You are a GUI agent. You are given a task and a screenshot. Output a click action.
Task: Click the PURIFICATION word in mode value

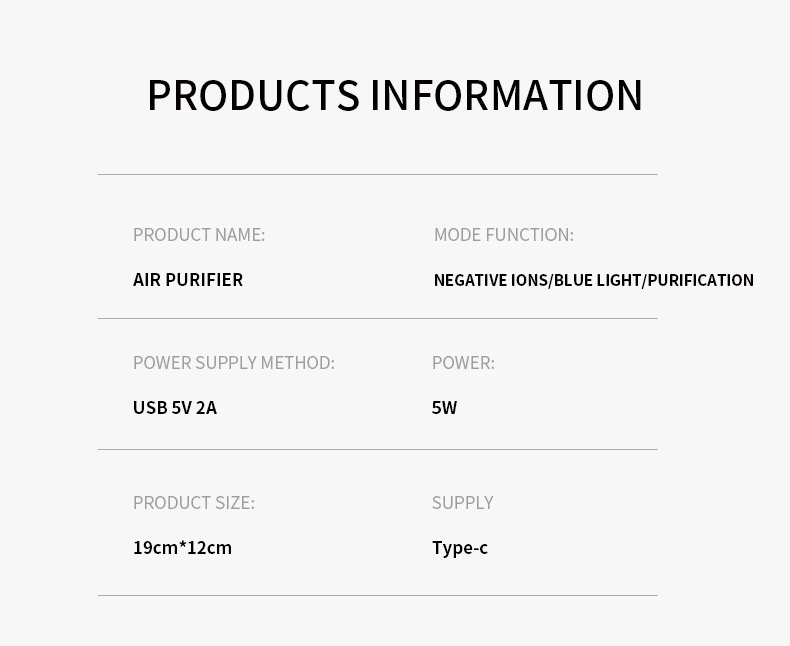[700, 281]
